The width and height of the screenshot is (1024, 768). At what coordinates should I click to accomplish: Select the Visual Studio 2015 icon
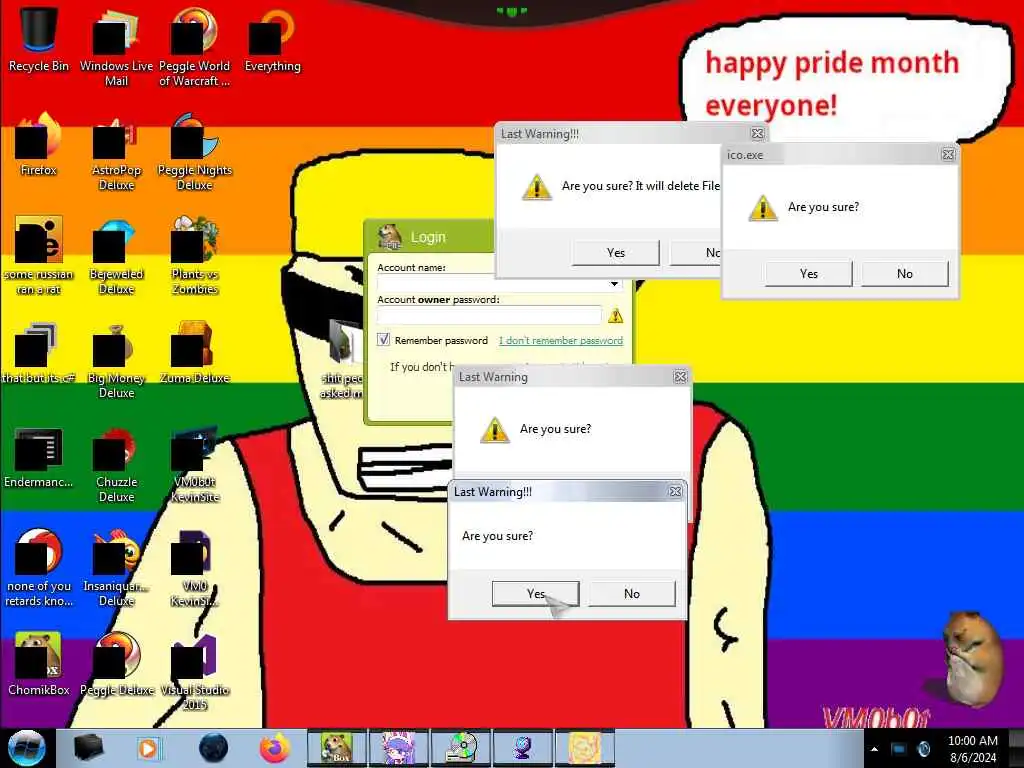point(195,671)
